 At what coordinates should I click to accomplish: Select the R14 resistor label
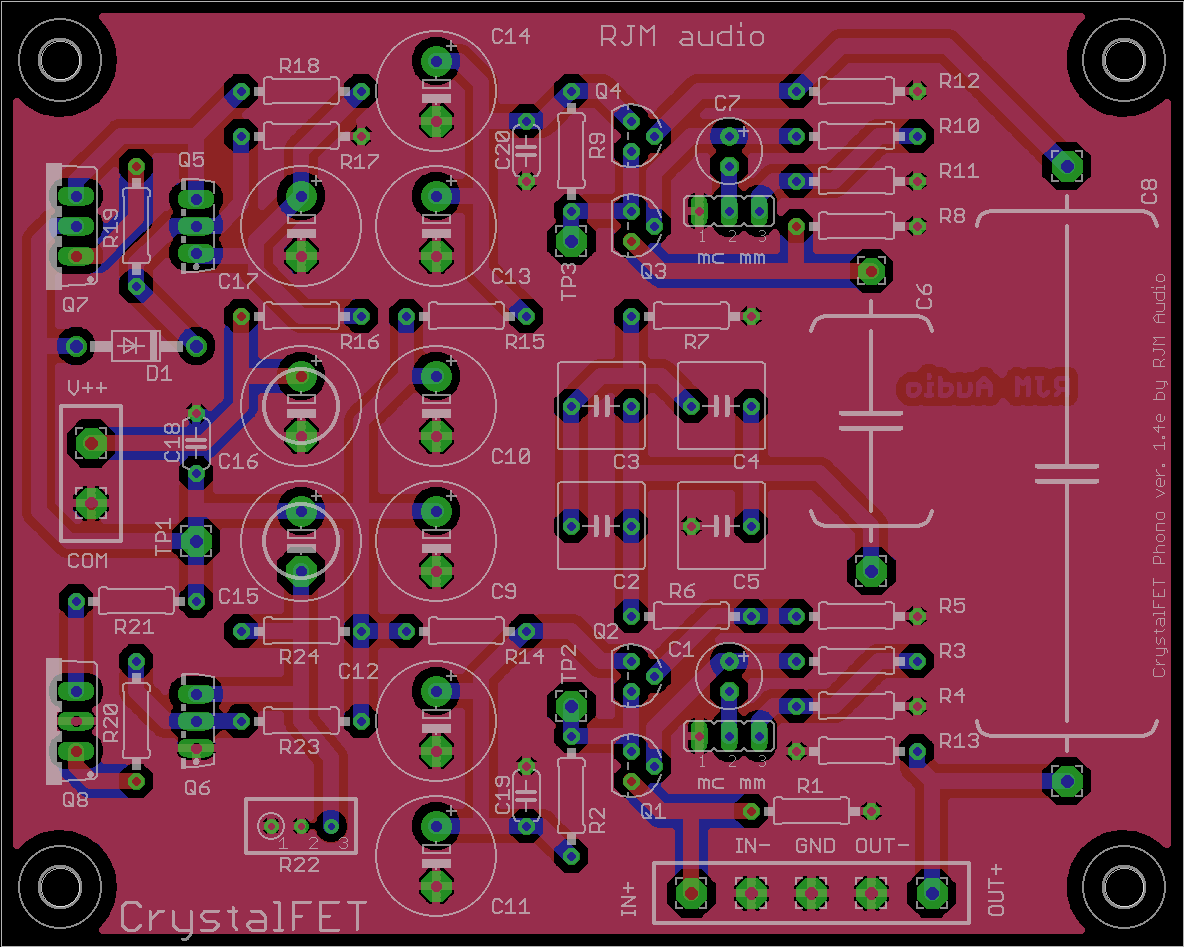pyautogui.click(x=525, y=657)
